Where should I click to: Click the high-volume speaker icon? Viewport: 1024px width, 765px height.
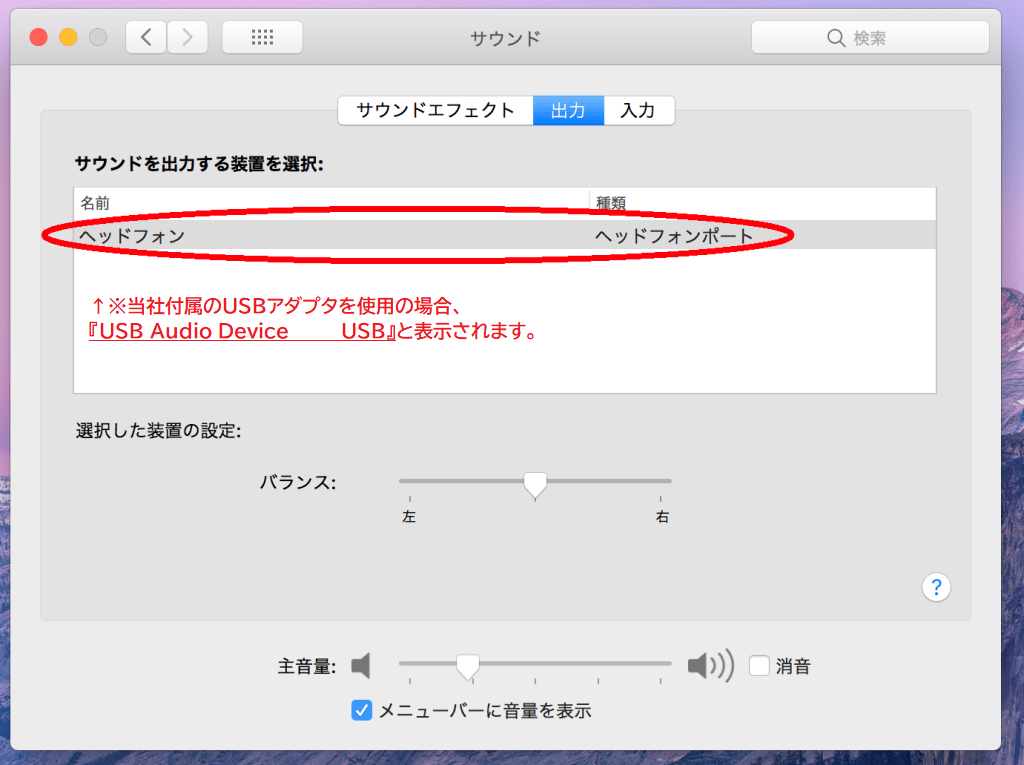tap(711, 666)
